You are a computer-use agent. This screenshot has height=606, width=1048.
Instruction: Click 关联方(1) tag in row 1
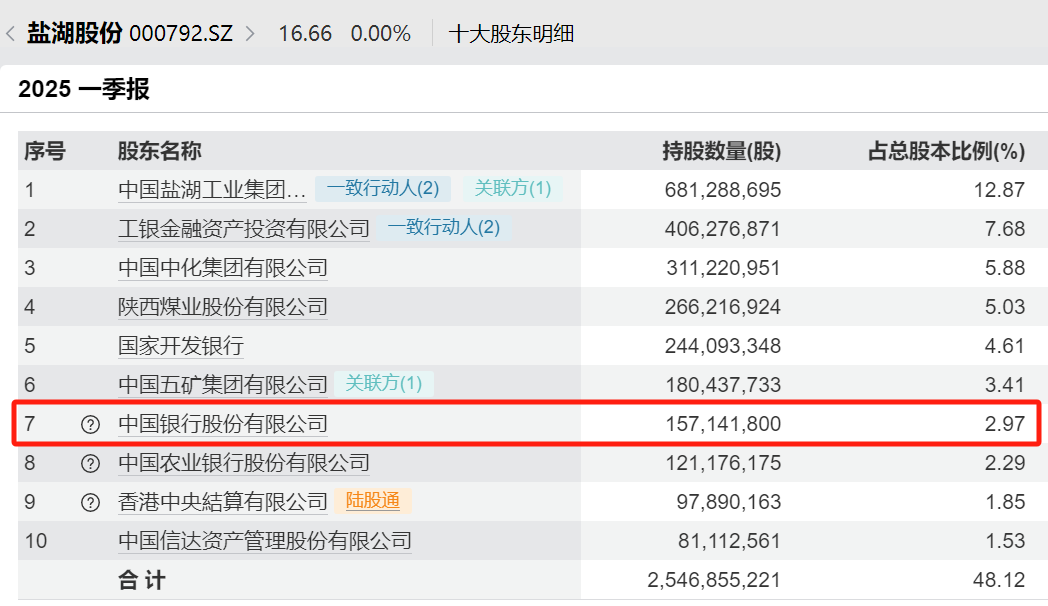click(x=513, y=188)
